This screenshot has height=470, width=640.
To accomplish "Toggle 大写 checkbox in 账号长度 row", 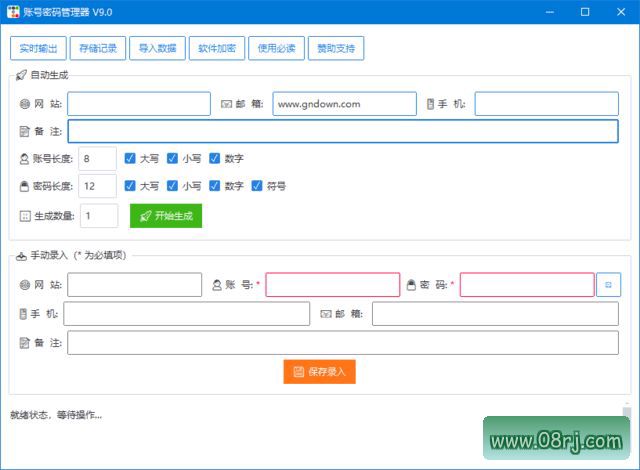I will click(130, 158).
